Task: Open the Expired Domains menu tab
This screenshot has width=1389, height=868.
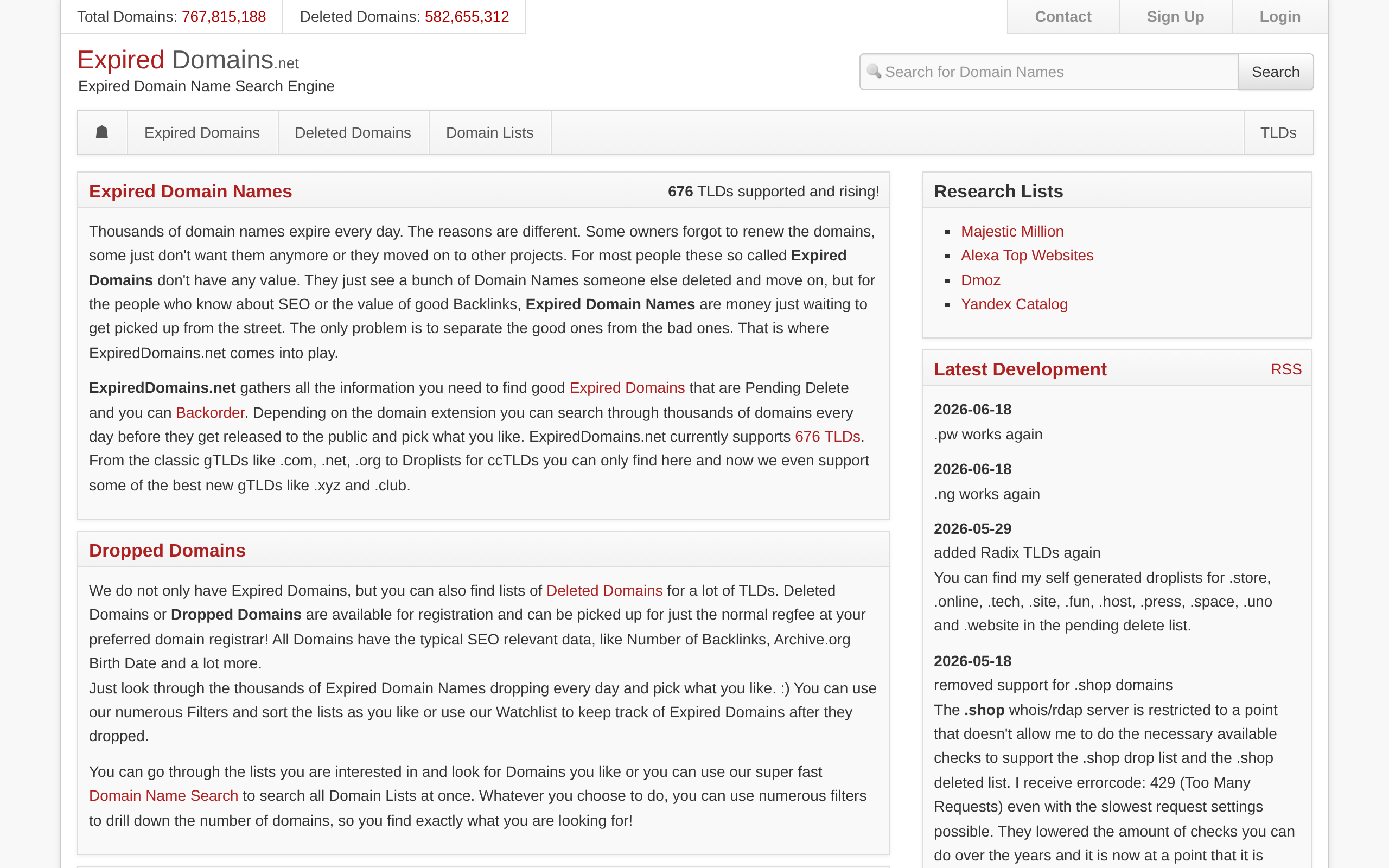Action: pos(202,132)
